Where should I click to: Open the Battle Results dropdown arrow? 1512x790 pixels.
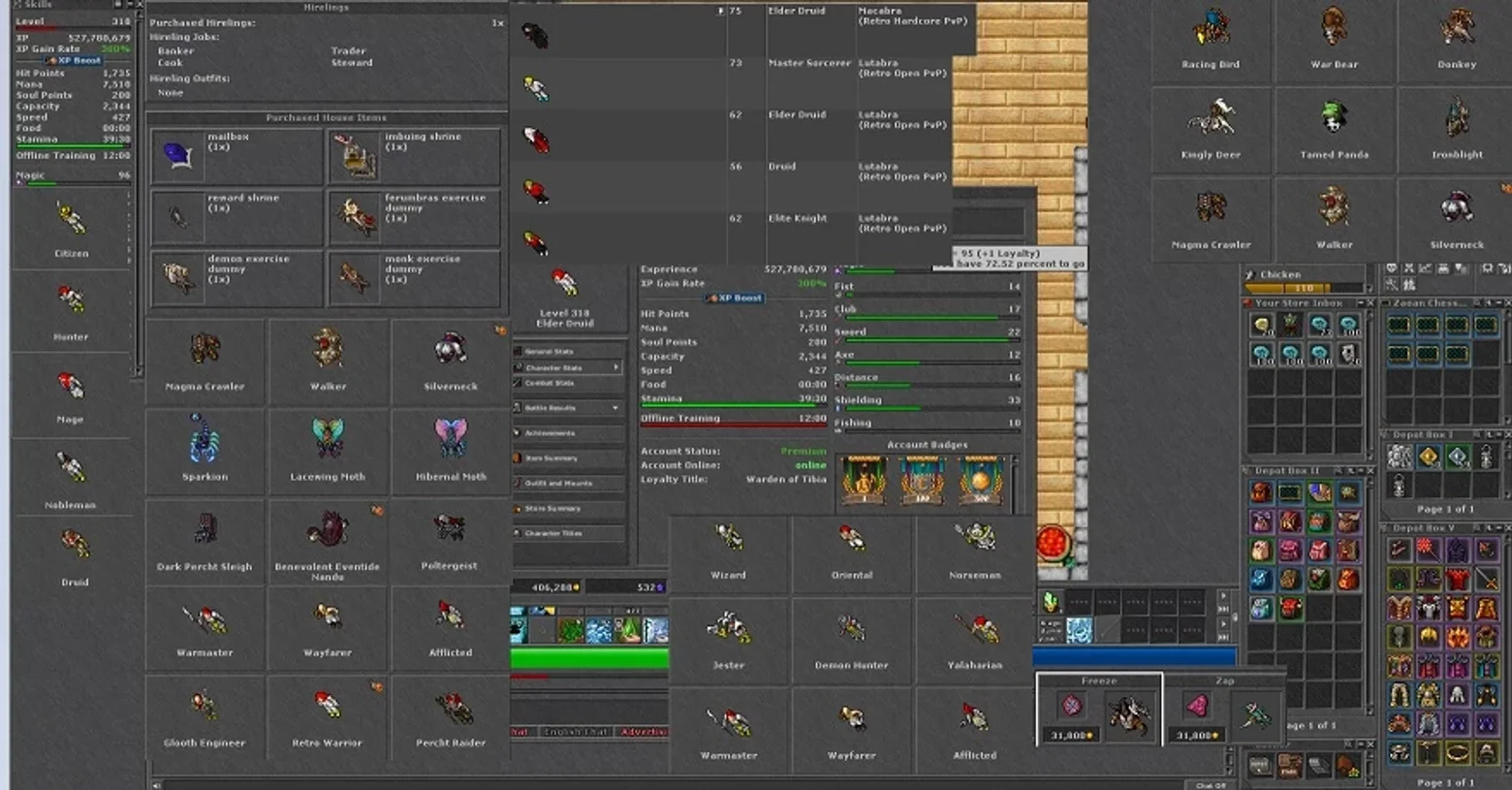click(616, 408)
